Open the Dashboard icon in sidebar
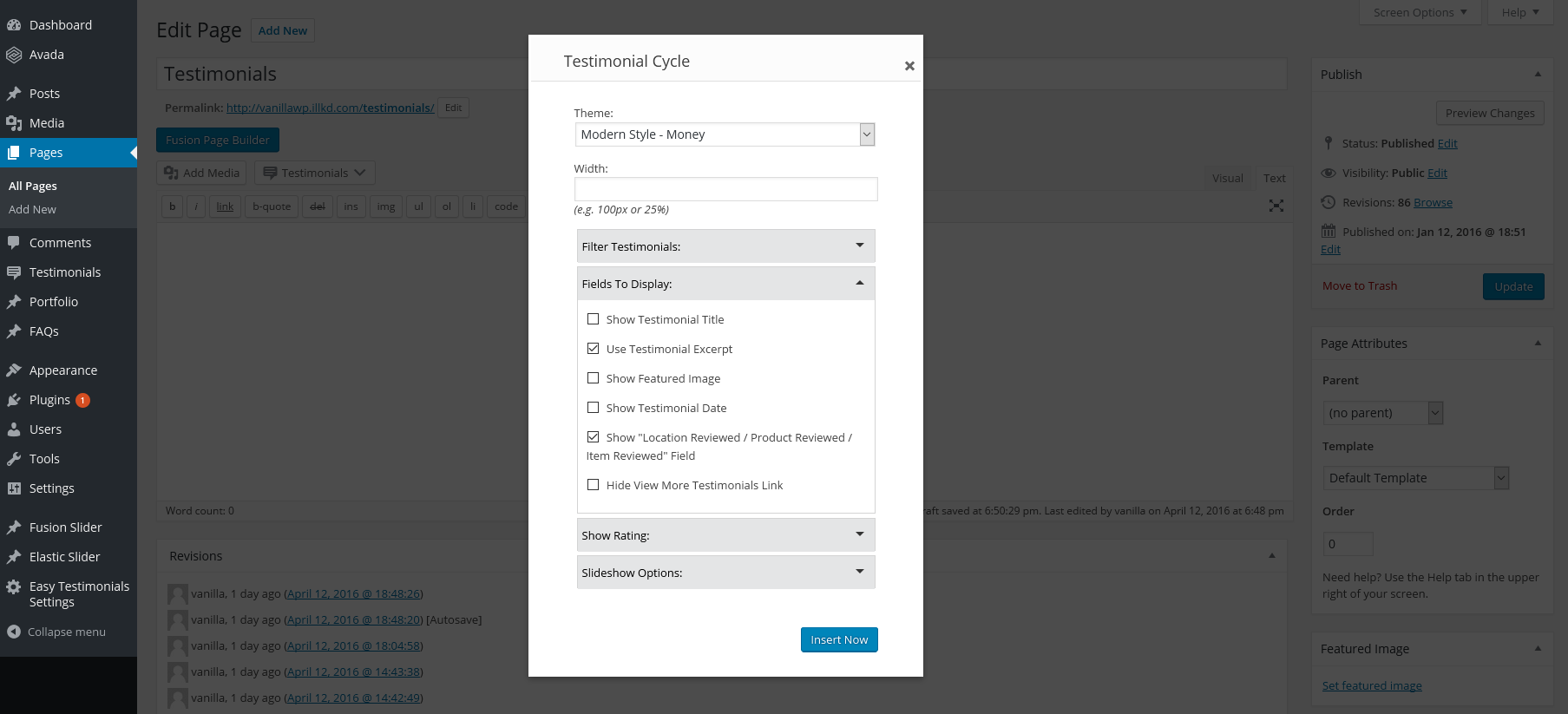This screenshot has height=714, width=1568. [x=14, y=25]
